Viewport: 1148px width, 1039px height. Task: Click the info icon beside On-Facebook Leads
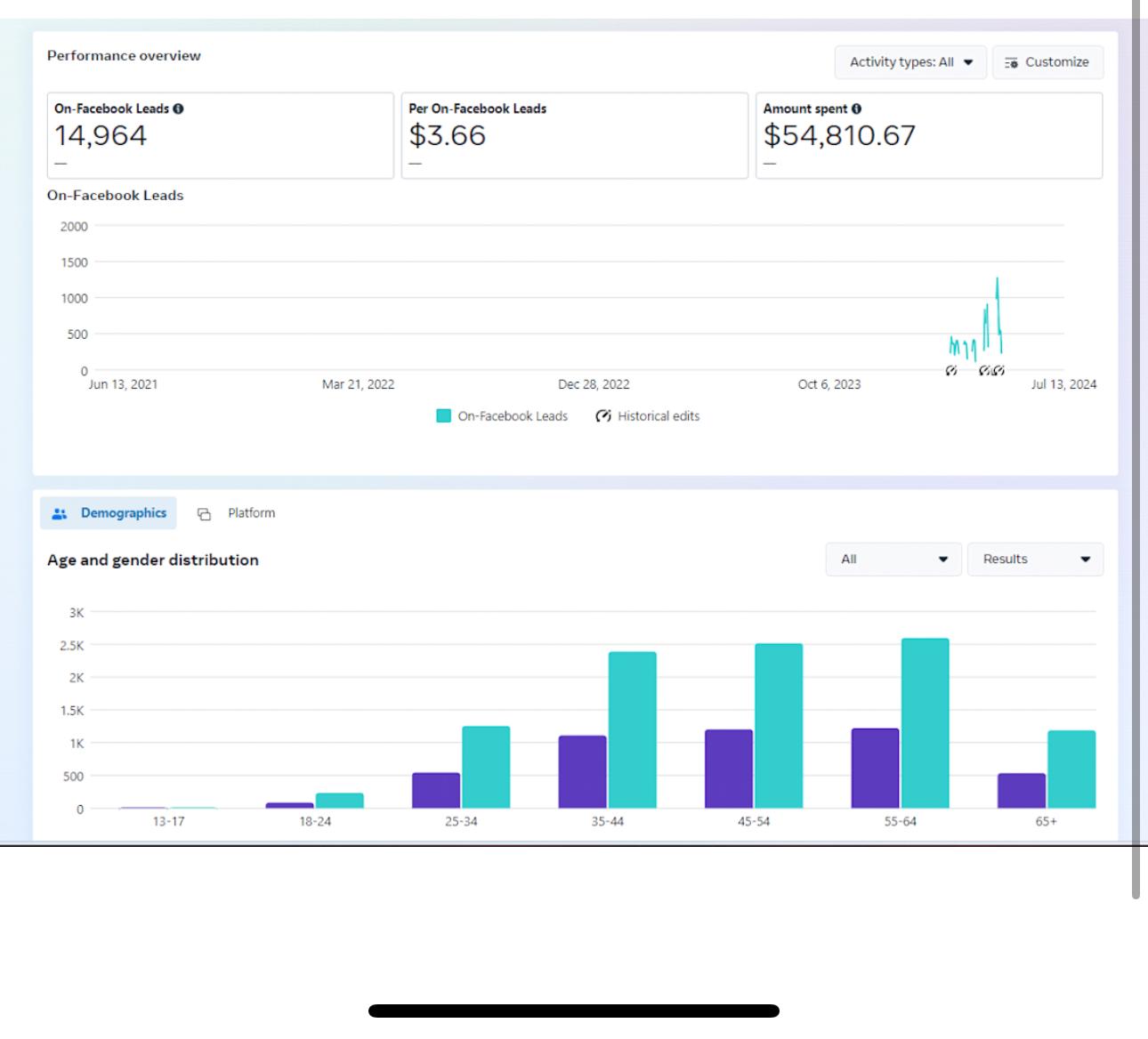178,109
